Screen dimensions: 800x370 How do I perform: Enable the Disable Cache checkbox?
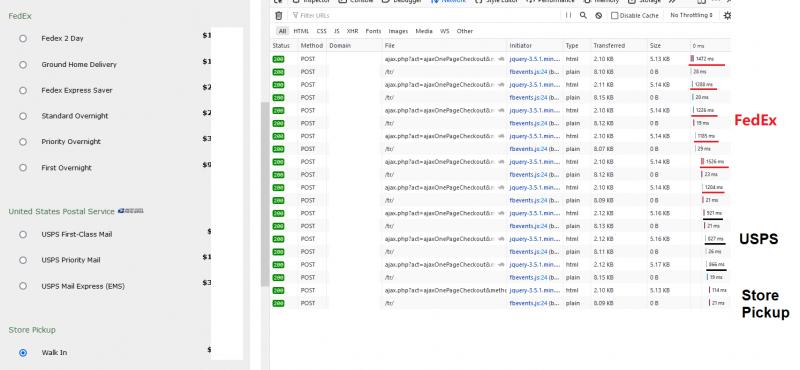614,16
